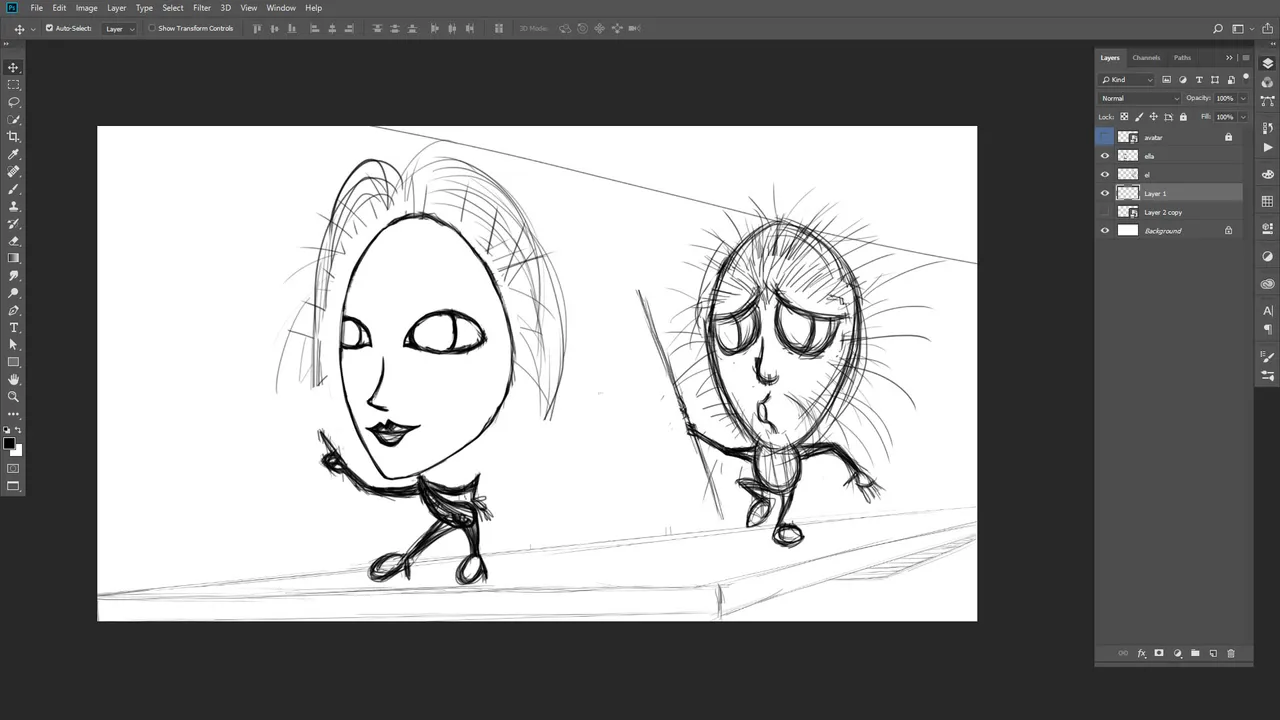Click the Delete layer trash icon
The width and height of the screenshot is (1280, 720).
[1231, 653]
